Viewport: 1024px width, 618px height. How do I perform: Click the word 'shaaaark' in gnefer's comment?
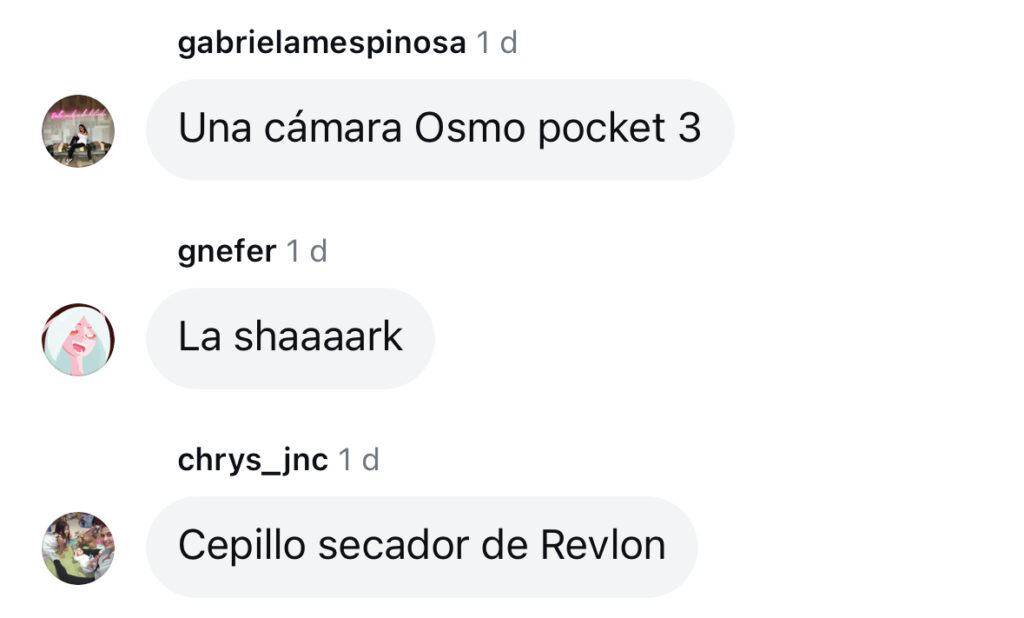[318, 336]
